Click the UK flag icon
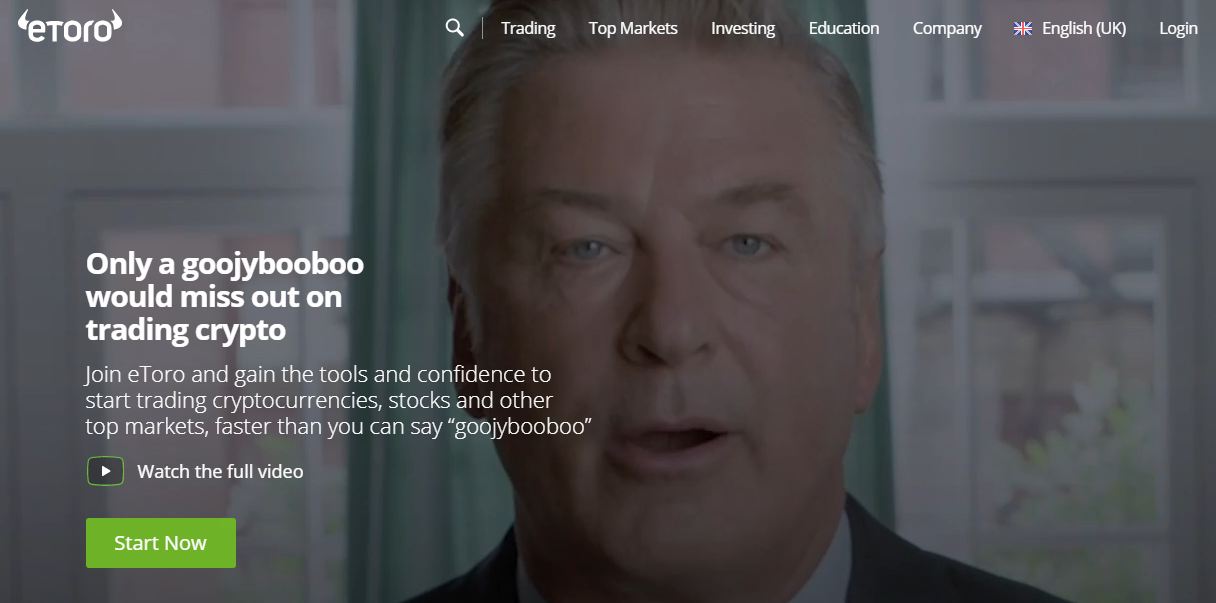The width and height of the screenshot is (1216, 603). (1023, 29)
